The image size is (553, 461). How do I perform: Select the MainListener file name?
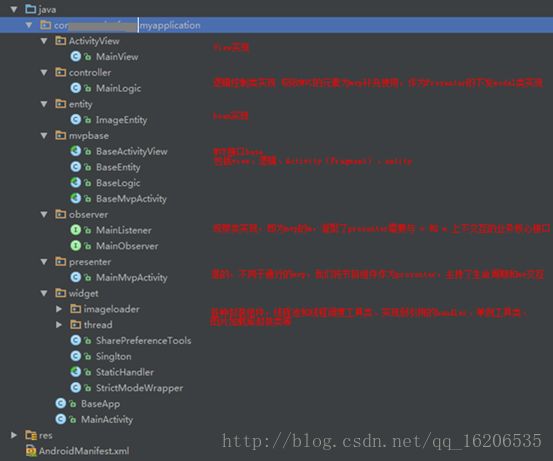click(124, 230)
